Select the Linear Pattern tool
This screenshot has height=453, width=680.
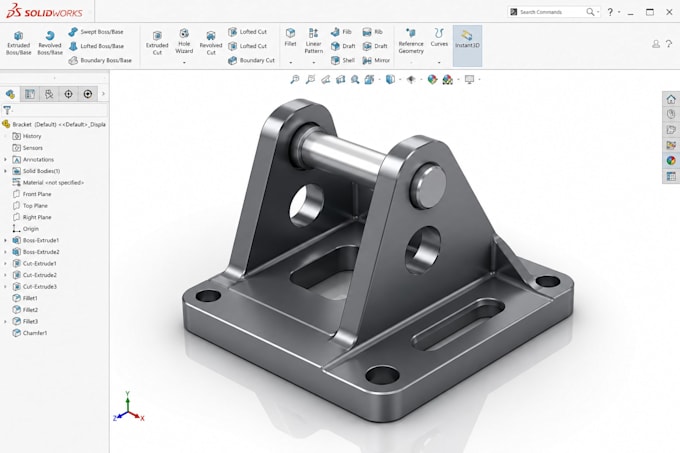pos(314,41)
